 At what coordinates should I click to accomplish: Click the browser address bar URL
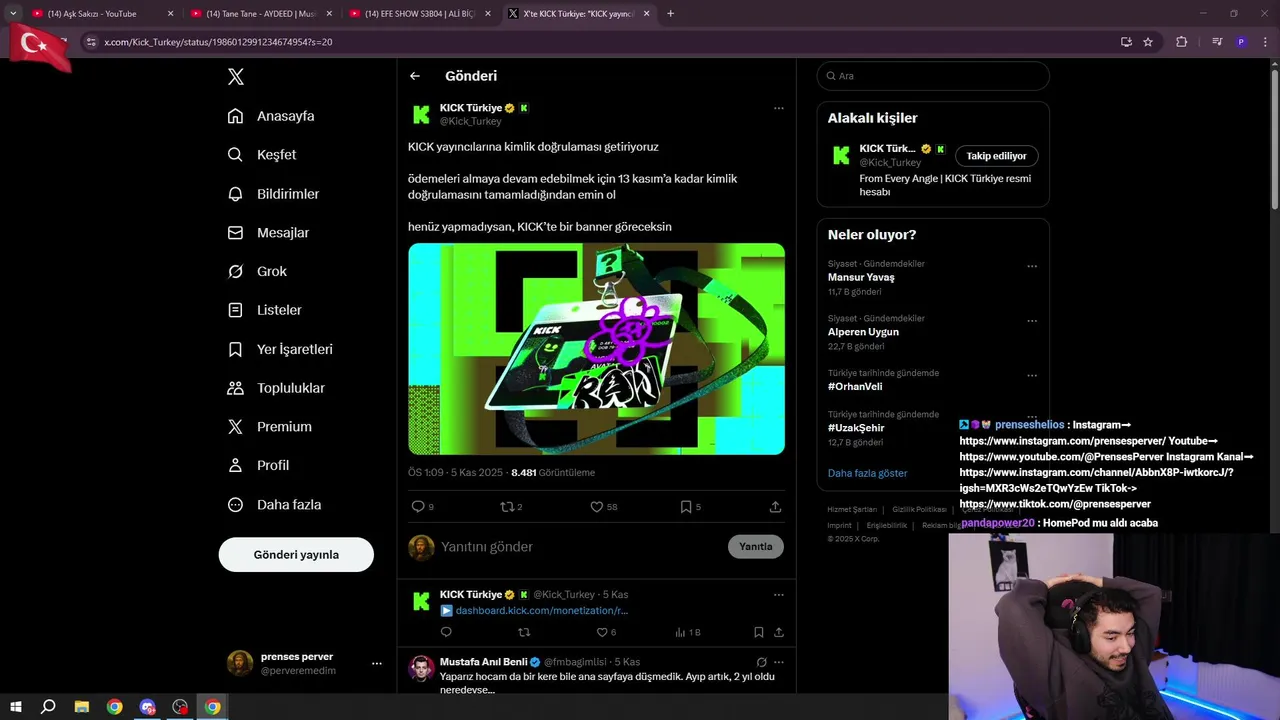coord(218,42)
